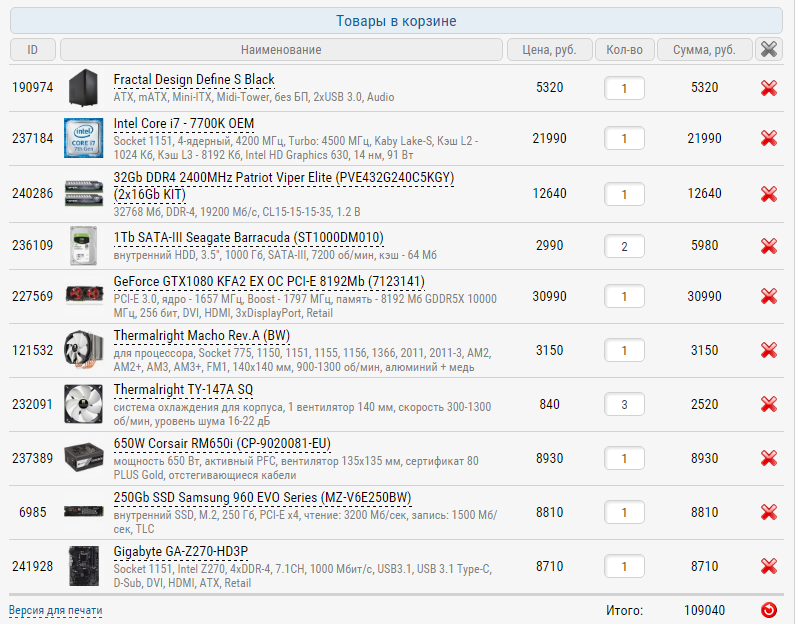Select product ID 237184
Image resolution: width=796 pixels, height=624 pixels.
point(32,138)
